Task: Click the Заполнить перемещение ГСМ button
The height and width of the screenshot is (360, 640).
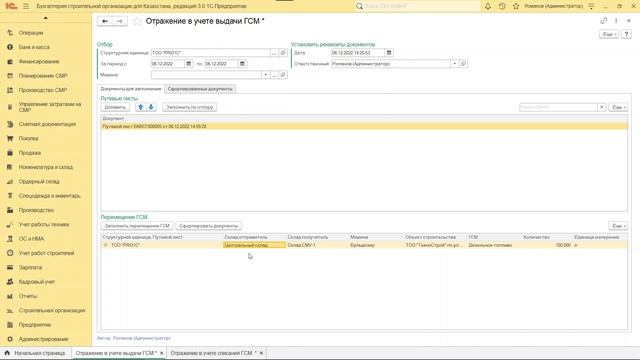Action: point(137,226)
